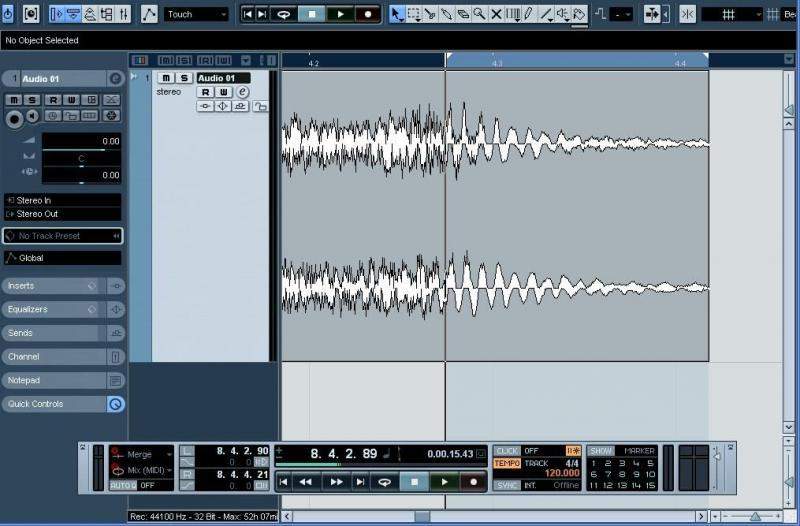Select the Glue tool
This screenshot has width=800, height=526.
[x=446, y=14]
